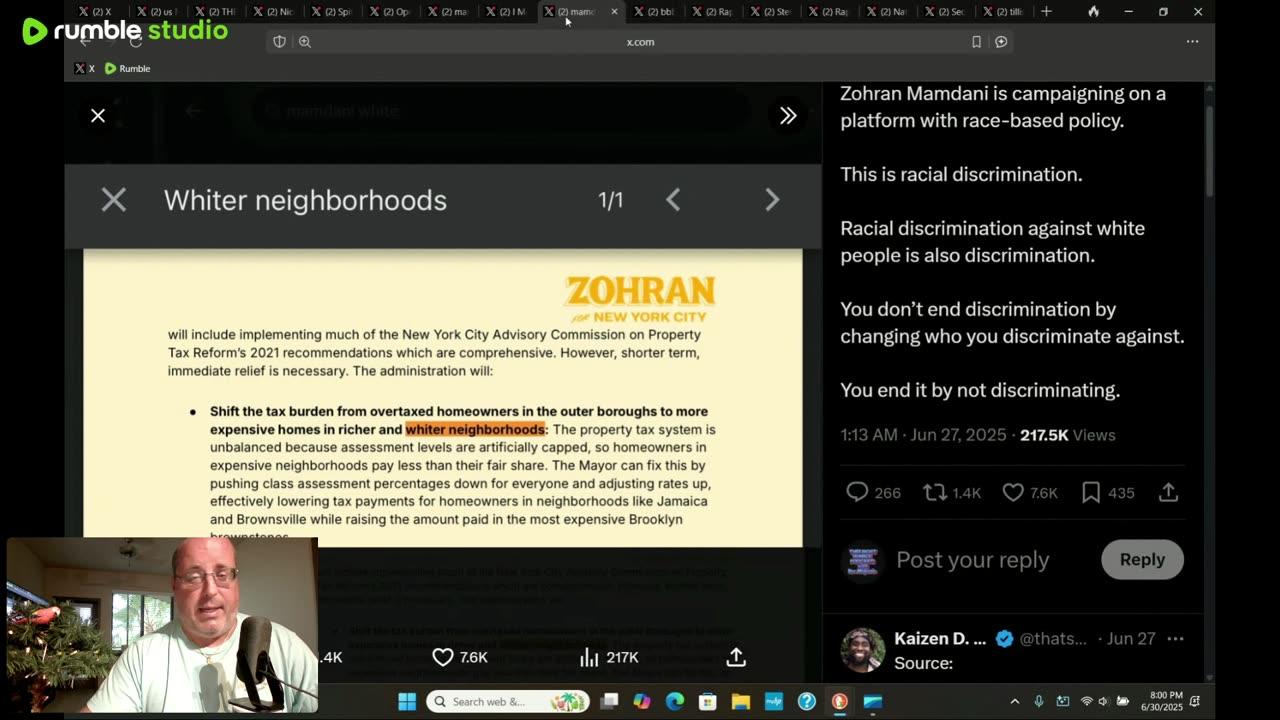This screenshot has height=720, width=1280.
Task: Open Task View on the taskbar
Action: 609,701
